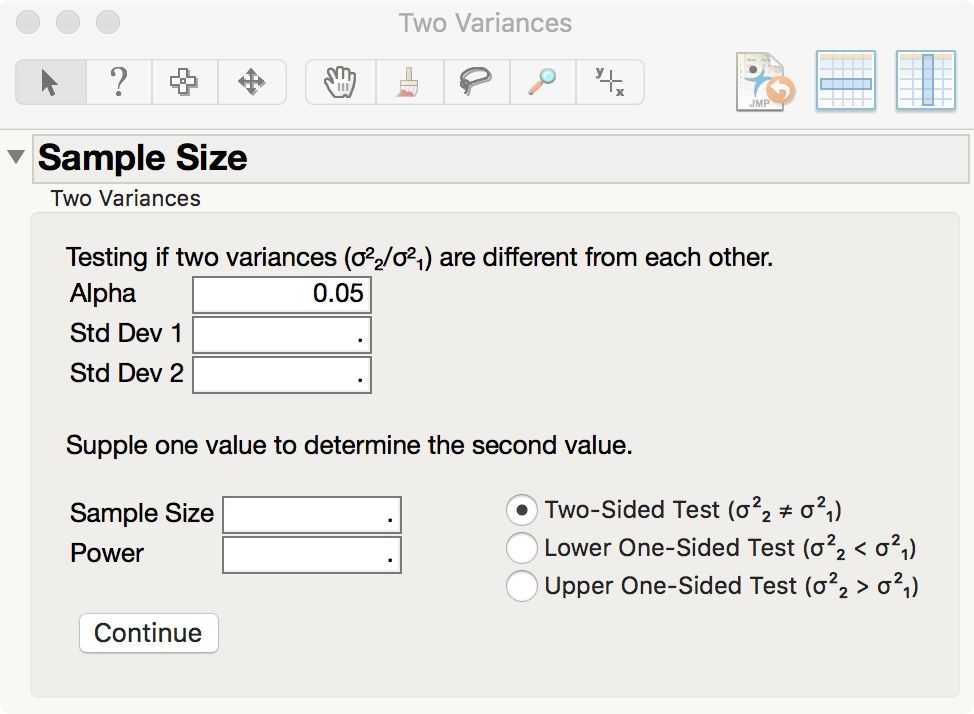Choose the selection cross tool
The height and width of the screenshot is (714, 974).
(x=184, y=82)
